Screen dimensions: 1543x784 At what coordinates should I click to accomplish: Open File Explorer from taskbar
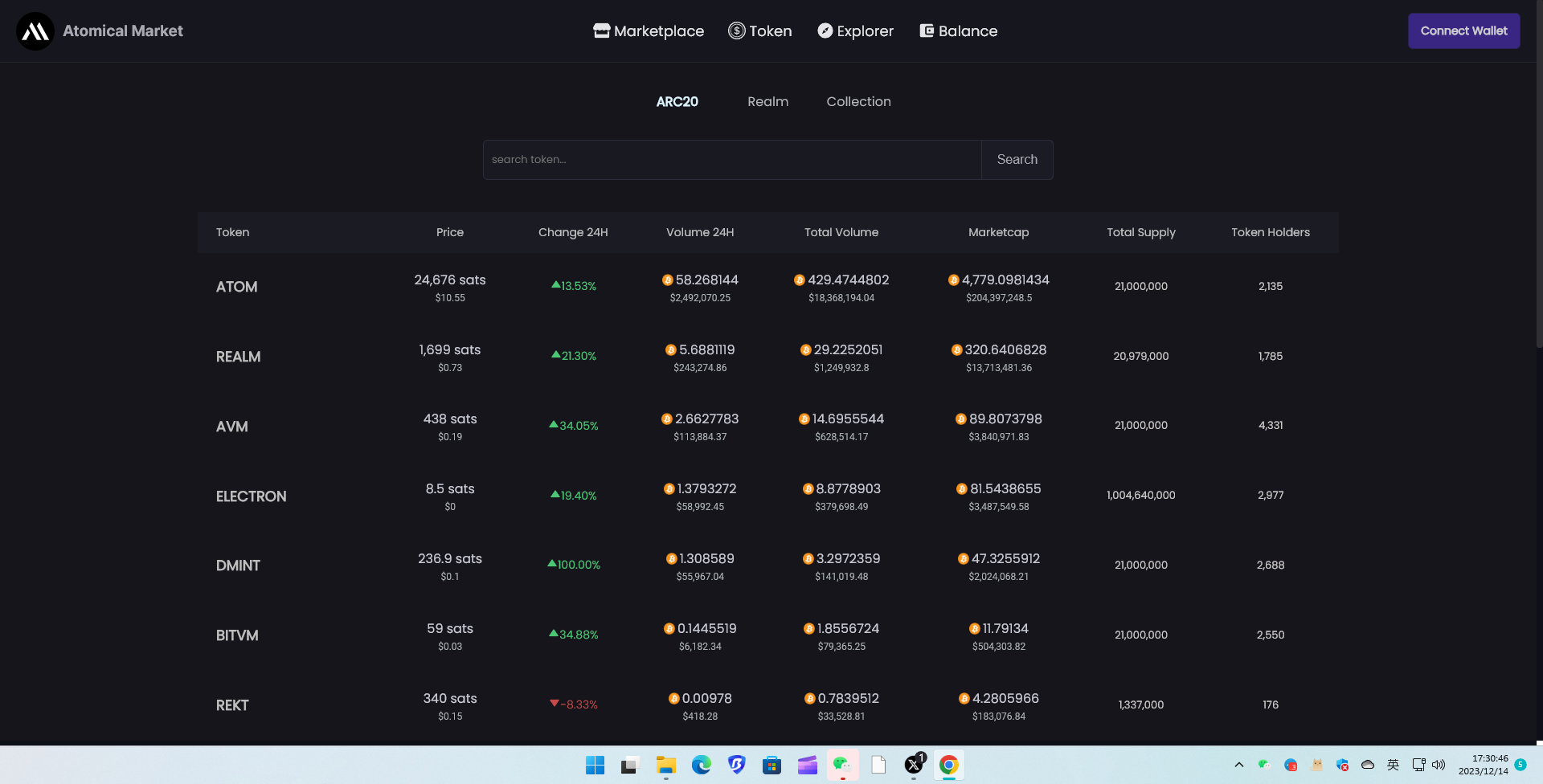(x=665, y=766)
